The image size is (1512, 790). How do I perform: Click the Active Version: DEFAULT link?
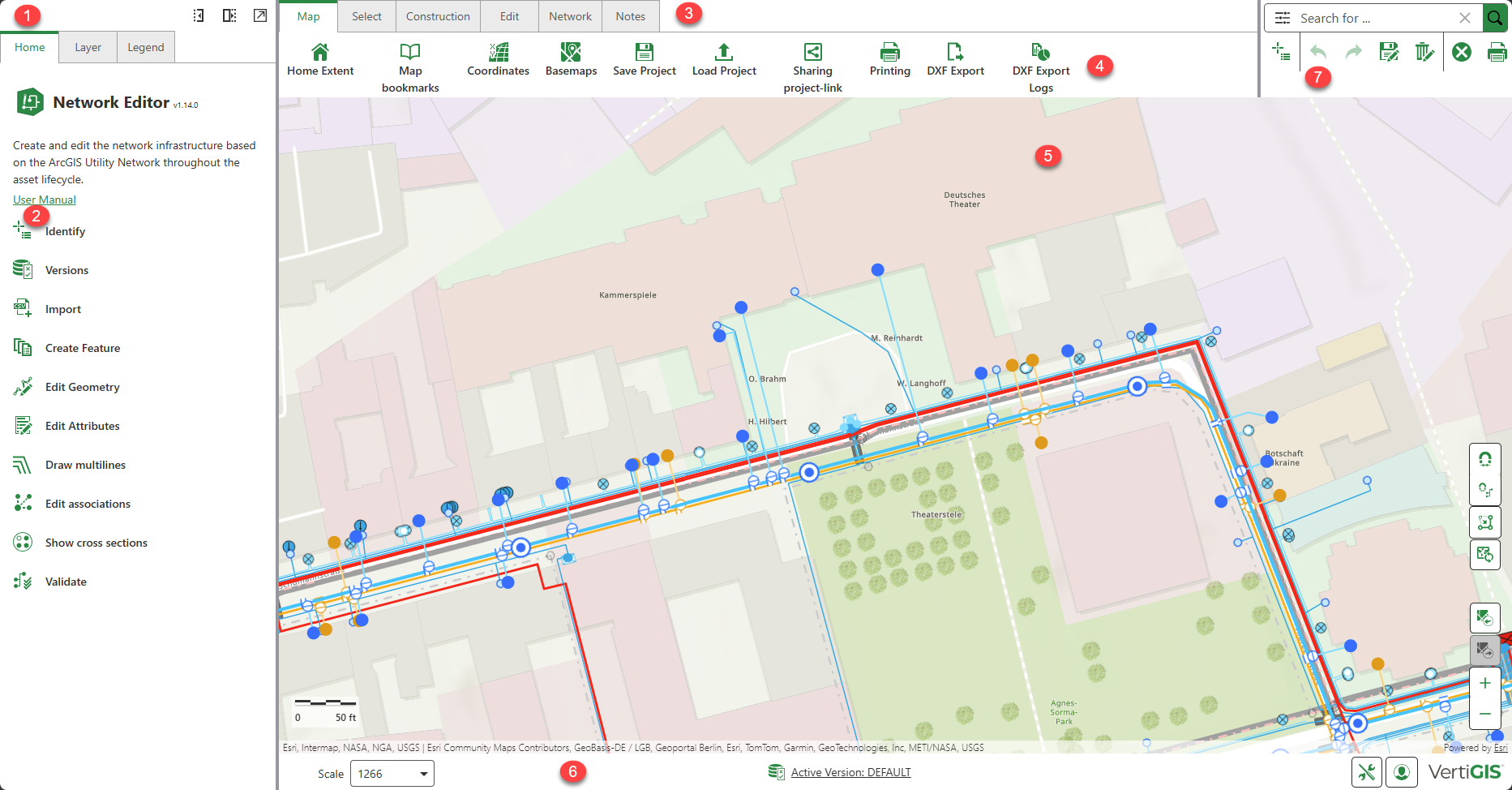click(850, 772)
